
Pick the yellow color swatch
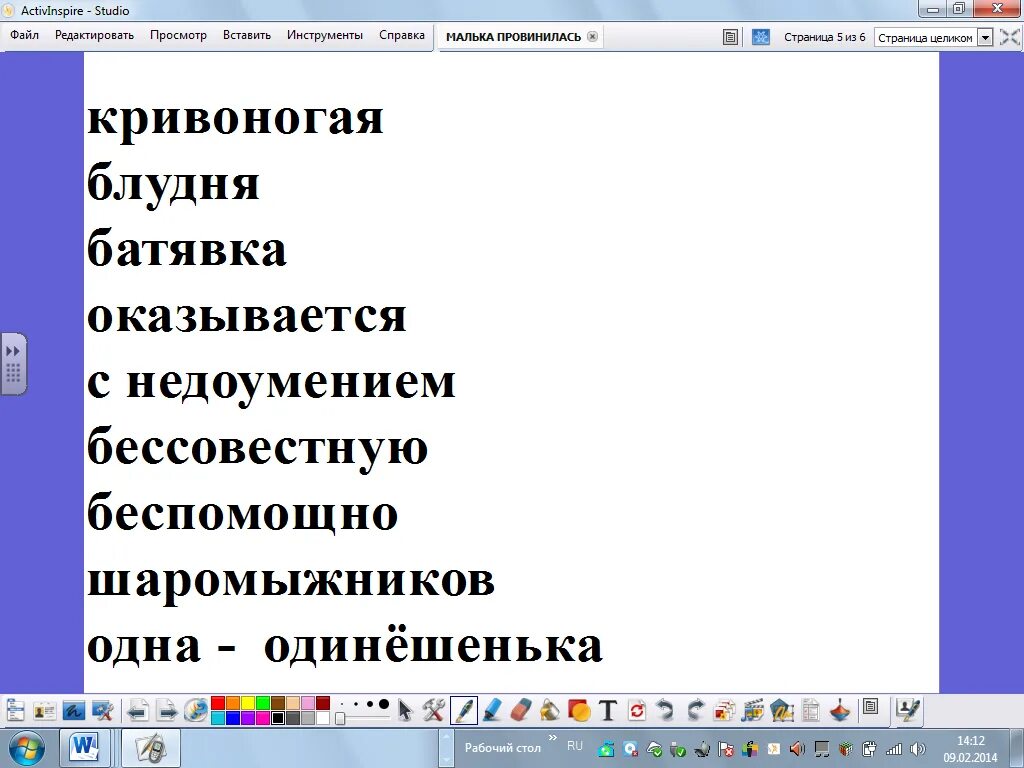point(248,703)
